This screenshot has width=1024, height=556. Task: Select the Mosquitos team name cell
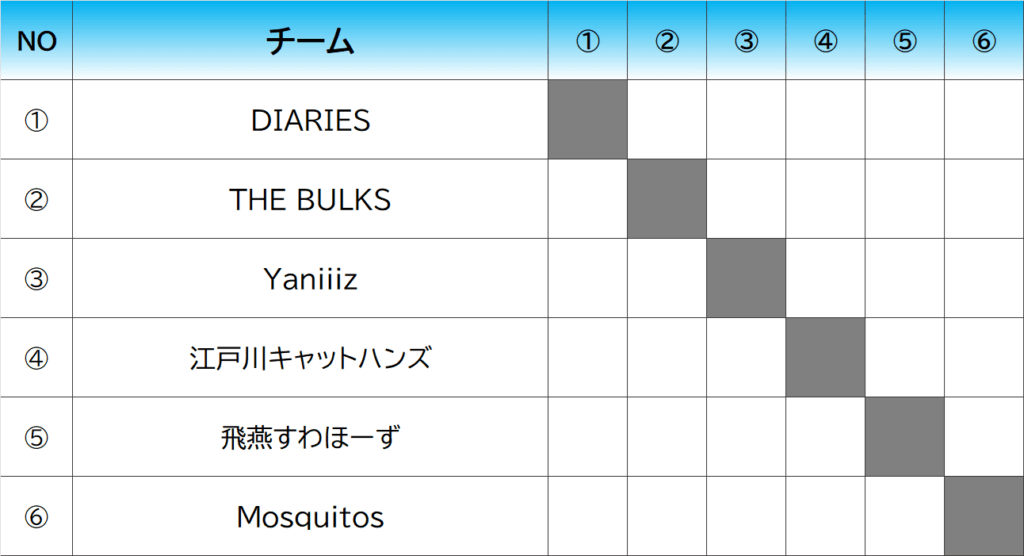[x=310, y=516]
